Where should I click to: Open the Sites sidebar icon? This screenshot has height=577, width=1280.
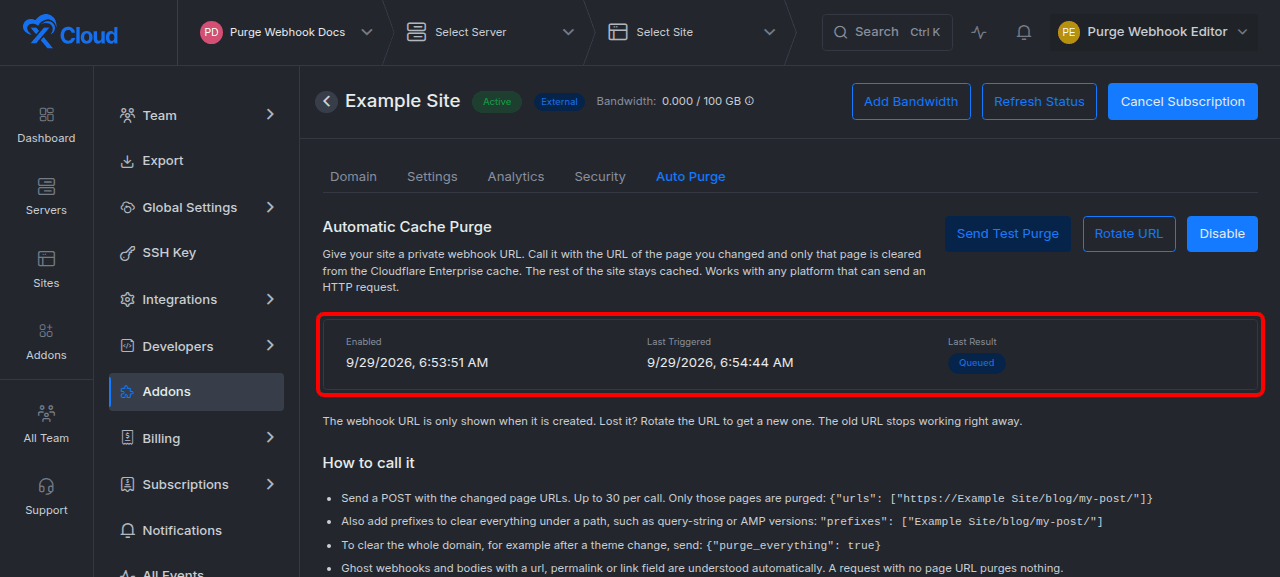[46, 260]
